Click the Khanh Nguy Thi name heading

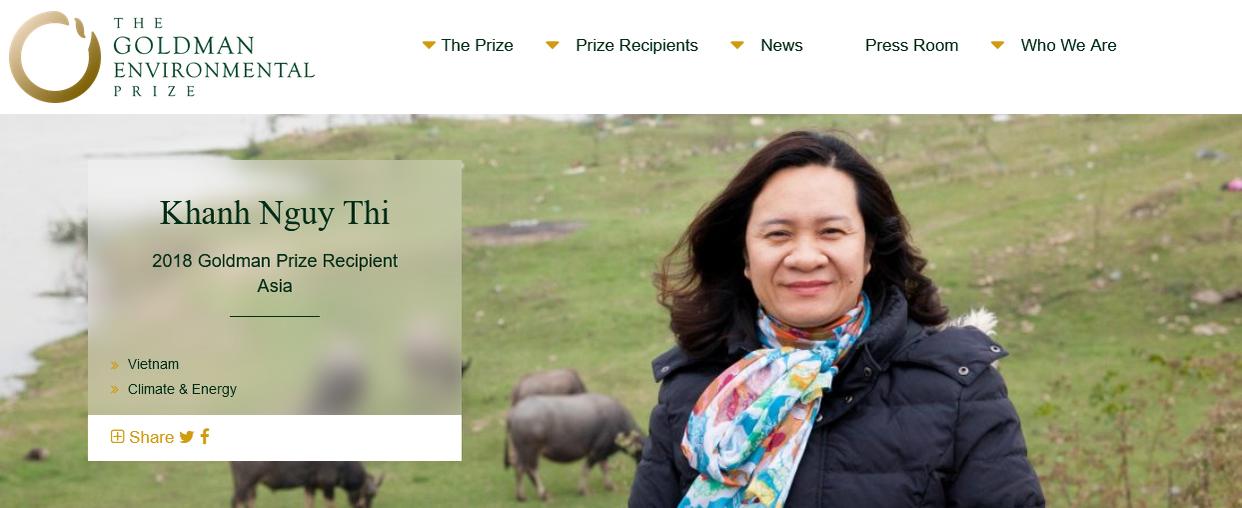coord(275,213)
